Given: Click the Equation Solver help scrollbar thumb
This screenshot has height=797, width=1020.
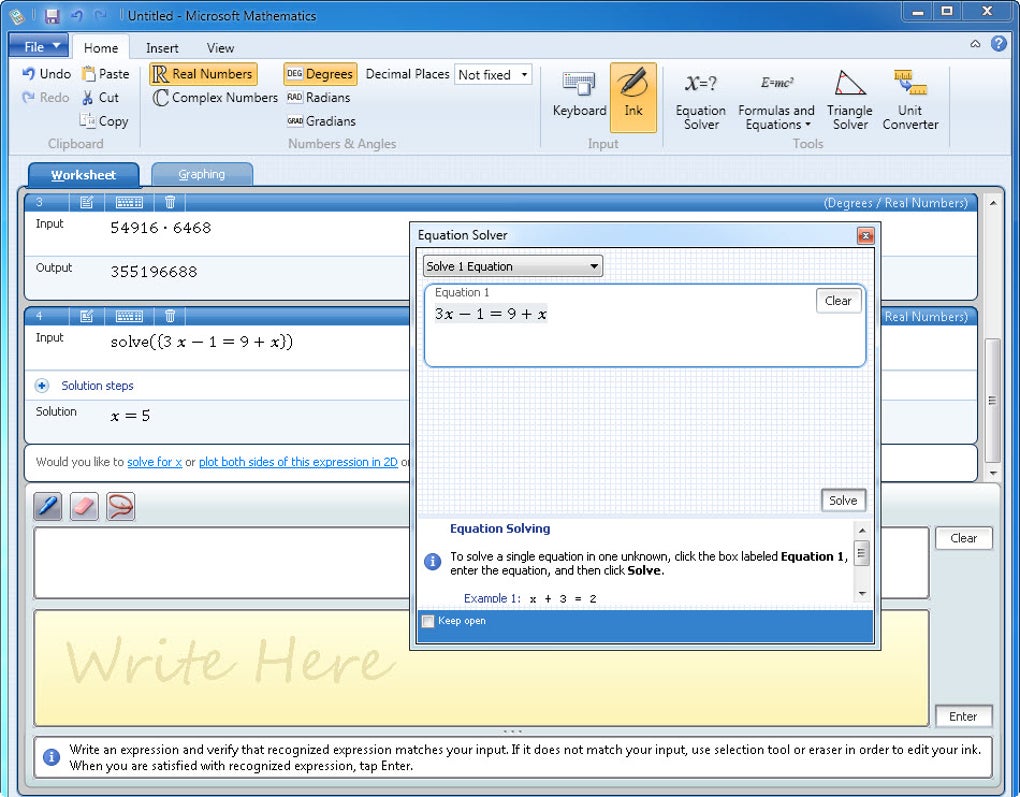Looking at the screenshot, I should click(x=861, y=554).
